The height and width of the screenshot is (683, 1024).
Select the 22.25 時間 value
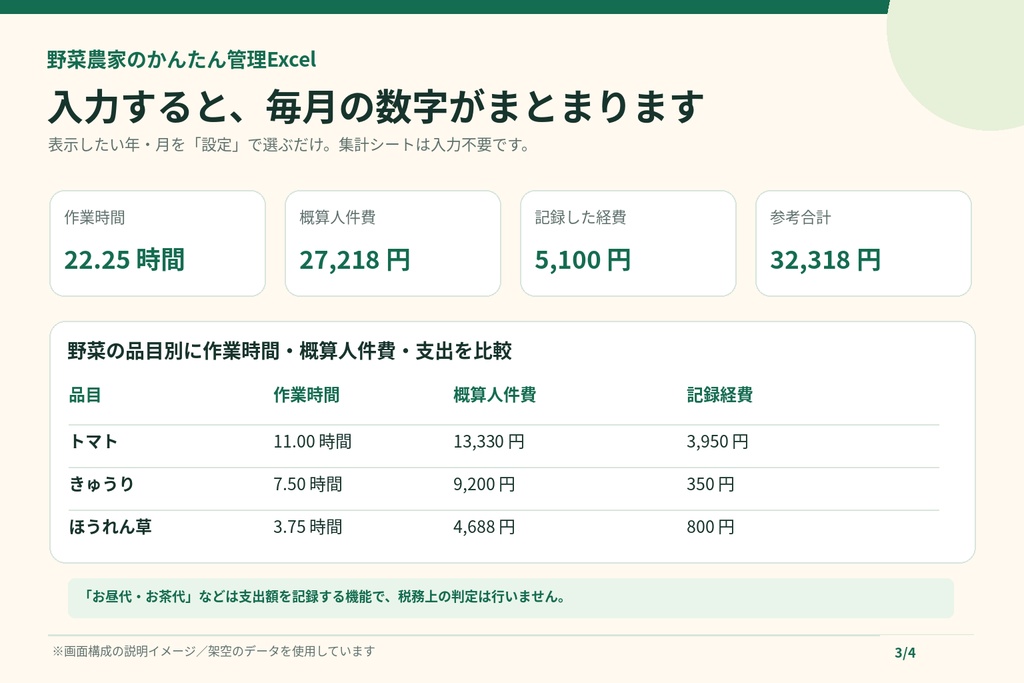coord(124,260)
